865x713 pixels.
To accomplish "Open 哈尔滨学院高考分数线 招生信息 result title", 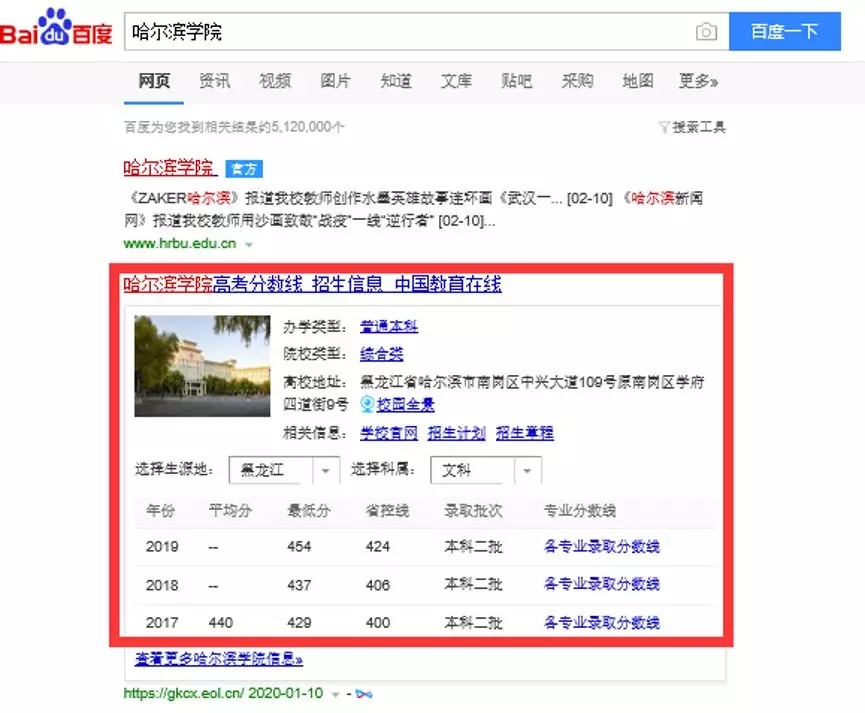I will pyautogui.click(x=312, y=284).
